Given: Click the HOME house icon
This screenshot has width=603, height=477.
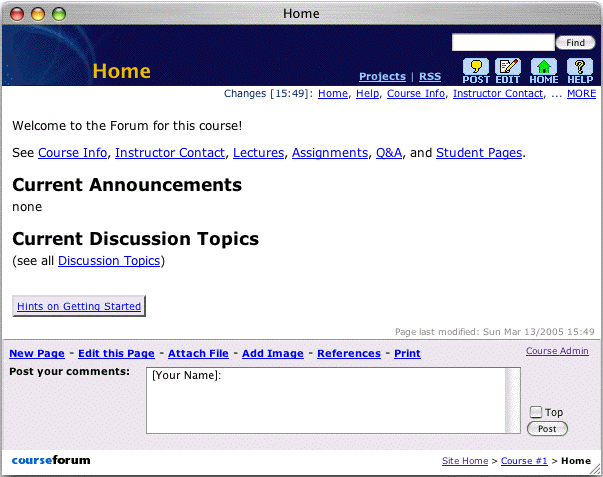Looking at the screenshot, I should (x=544, y=71).
